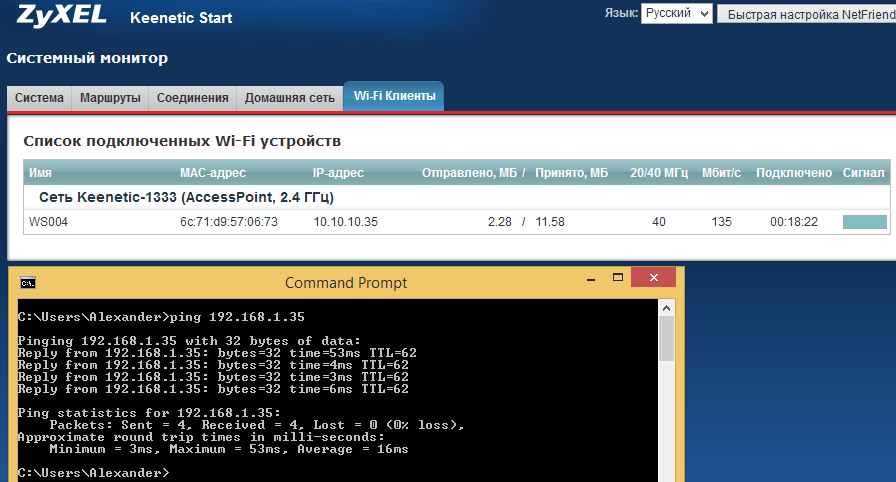Click the Сеть Keenetic-1333 network group row
The image size is (896, 482).
coord(186,197)
